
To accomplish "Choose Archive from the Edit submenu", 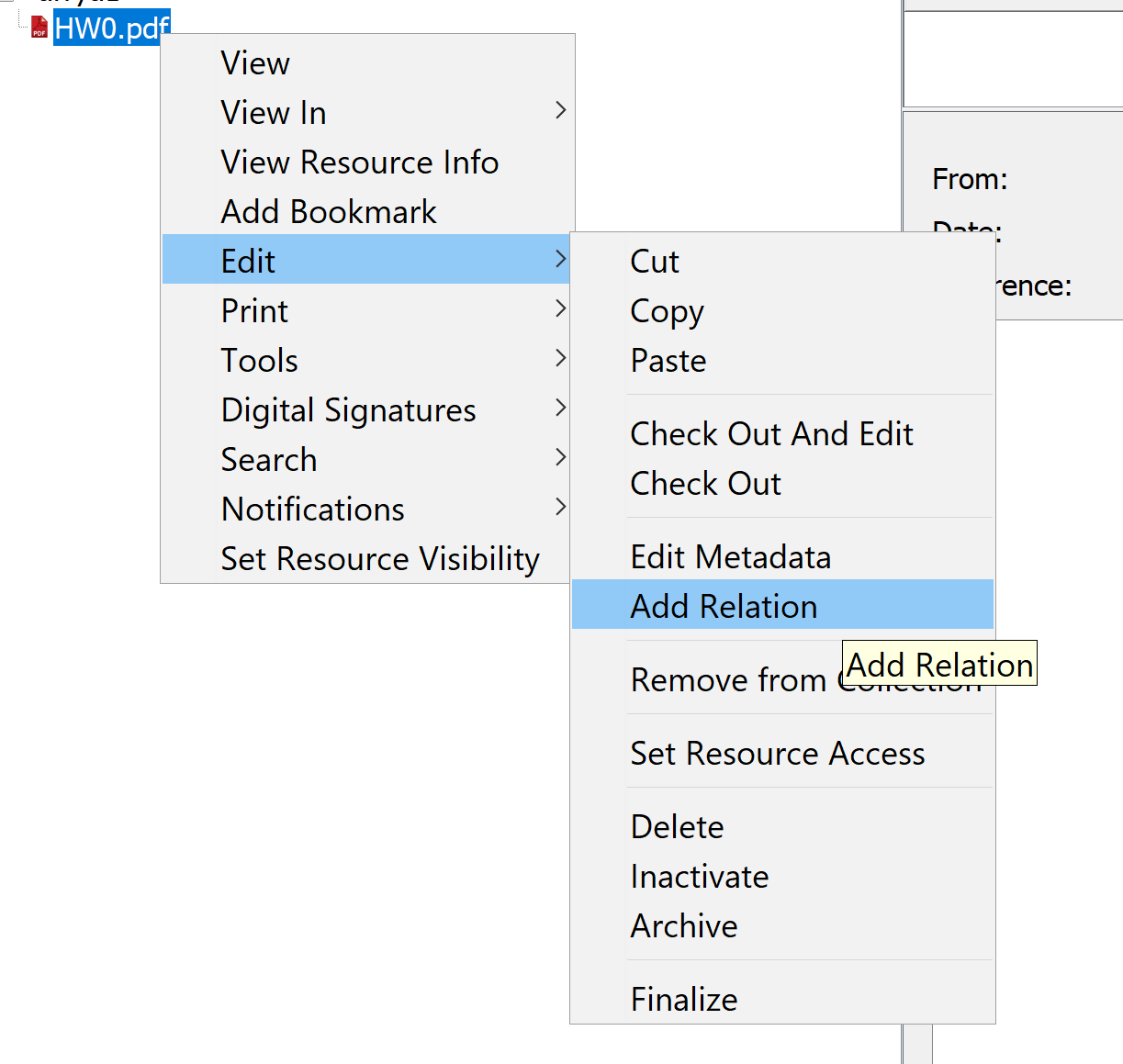I will [683, 926].
